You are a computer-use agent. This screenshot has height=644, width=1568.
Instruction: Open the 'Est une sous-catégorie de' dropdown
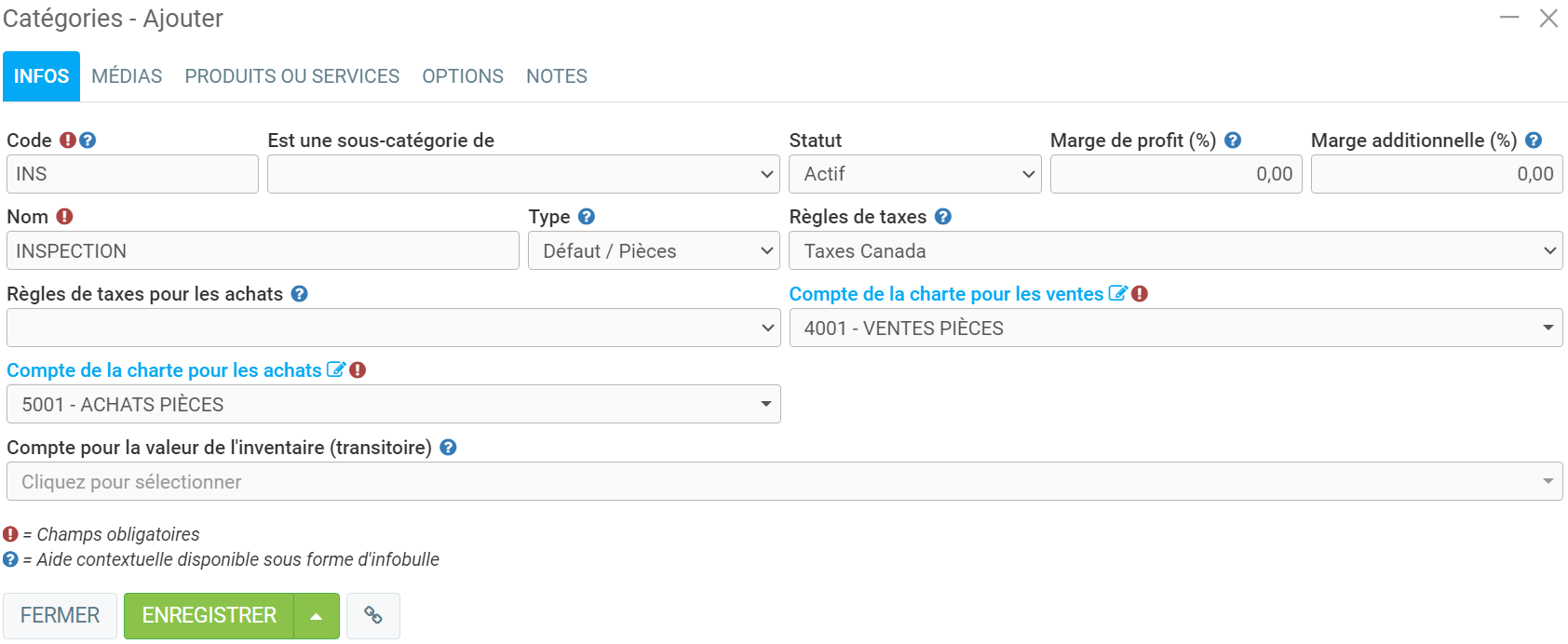[523, 175]
